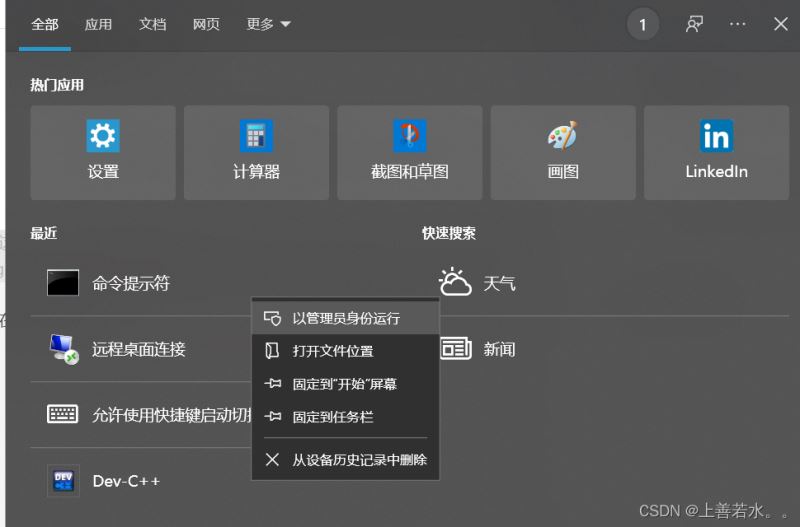Open the three-dots more options menu
The width and height of the screenshot is (800, 527).
[738, 25]
